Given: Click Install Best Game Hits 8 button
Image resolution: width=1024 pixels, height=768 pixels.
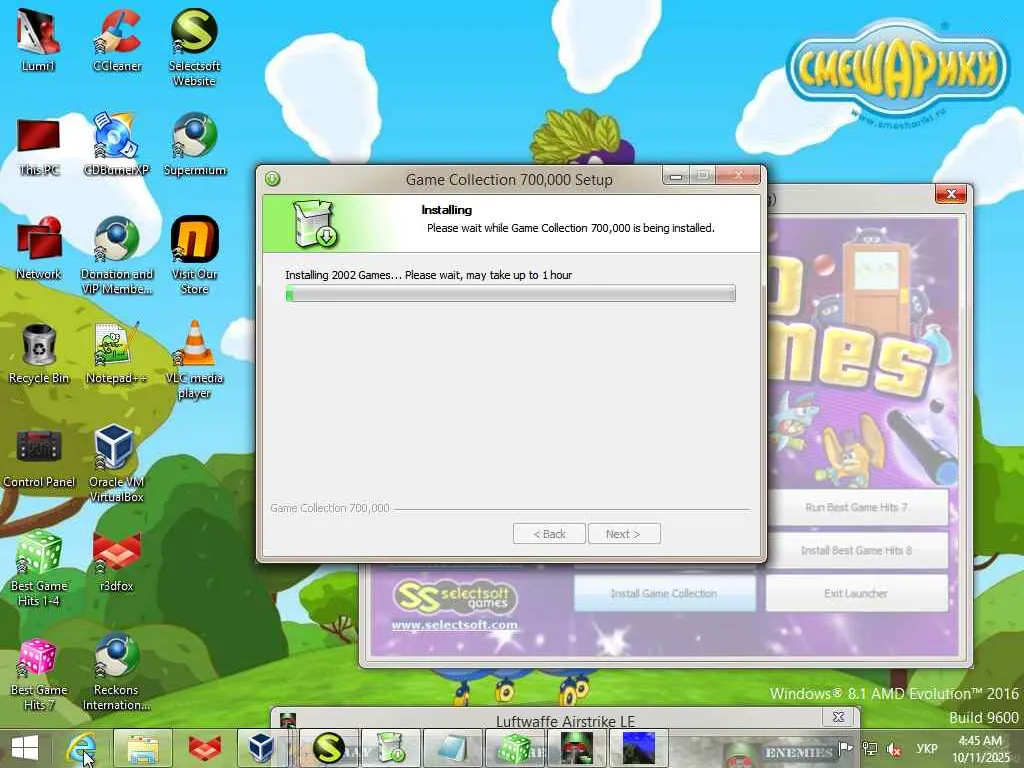Looking at the screenshot, I should click(856, 551).
